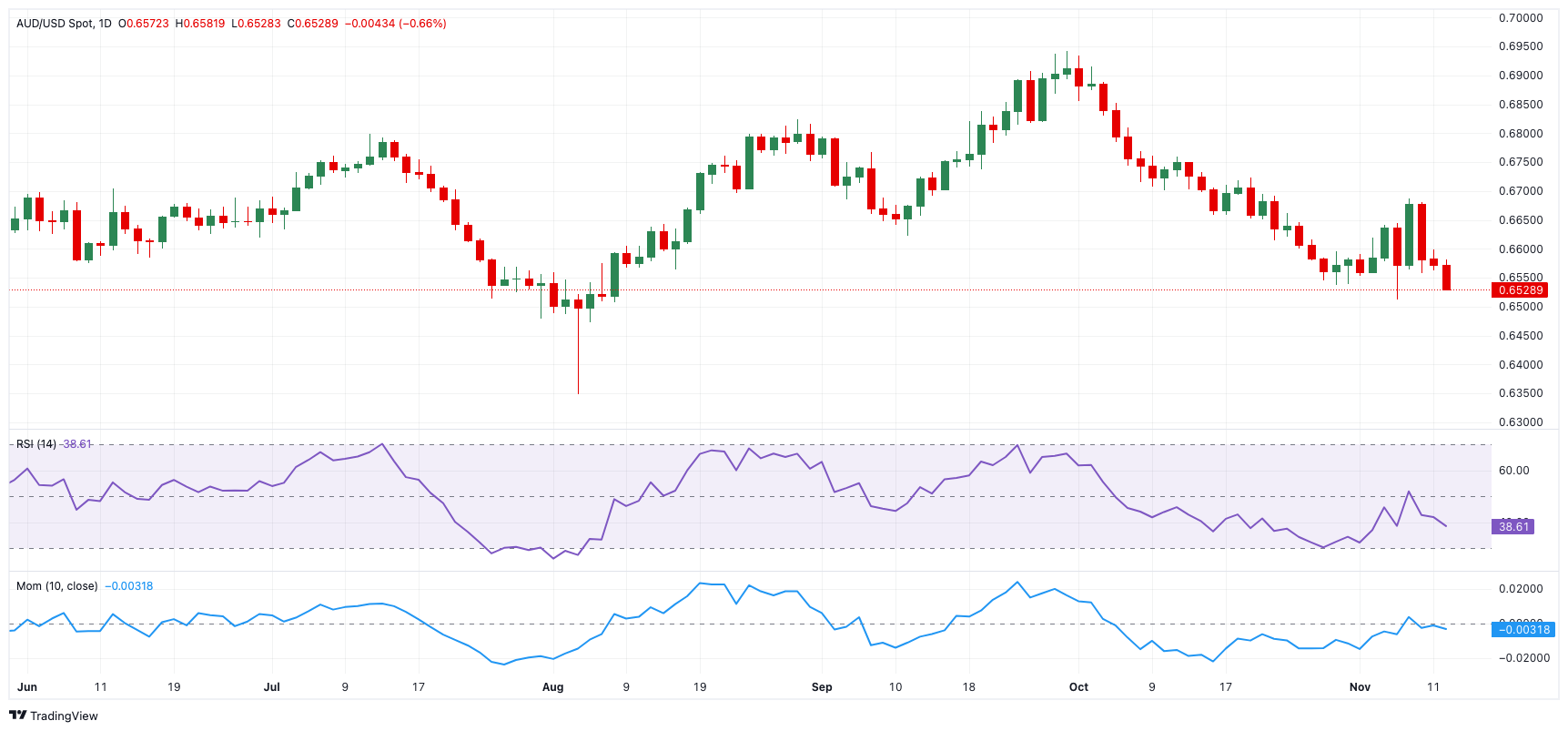Click the AUD/USD Spot symbol title
Viewport: 1568px width, 731px height.
pos(55,24)
